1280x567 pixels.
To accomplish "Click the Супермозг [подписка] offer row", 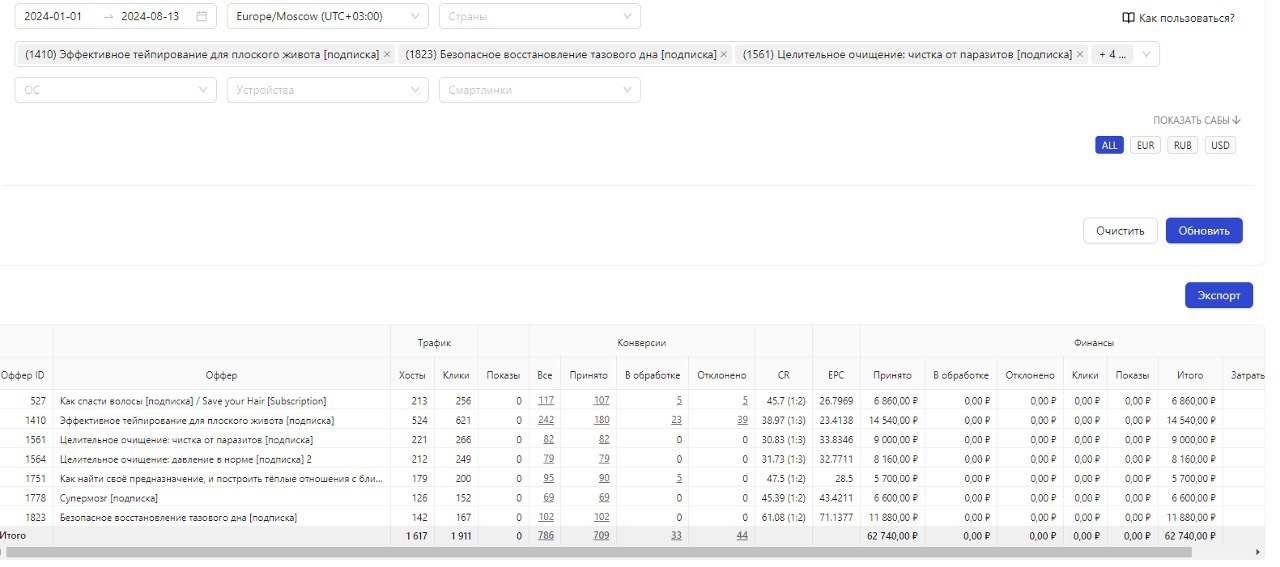I will click(632, 498).
